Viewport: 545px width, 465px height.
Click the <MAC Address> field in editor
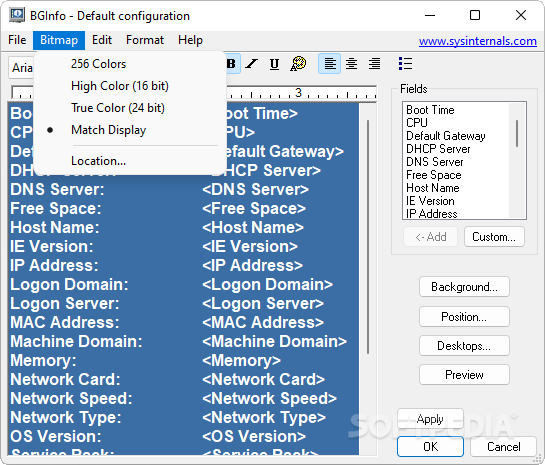[263, 322]
